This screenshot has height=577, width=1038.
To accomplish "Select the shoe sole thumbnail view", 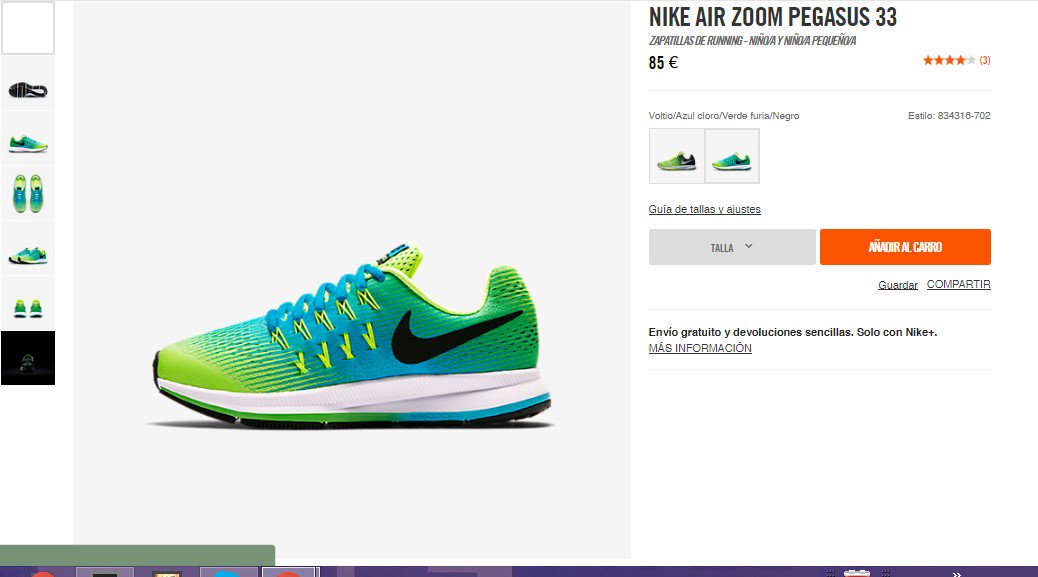I will pyautogui.click(x=28, y=83).
